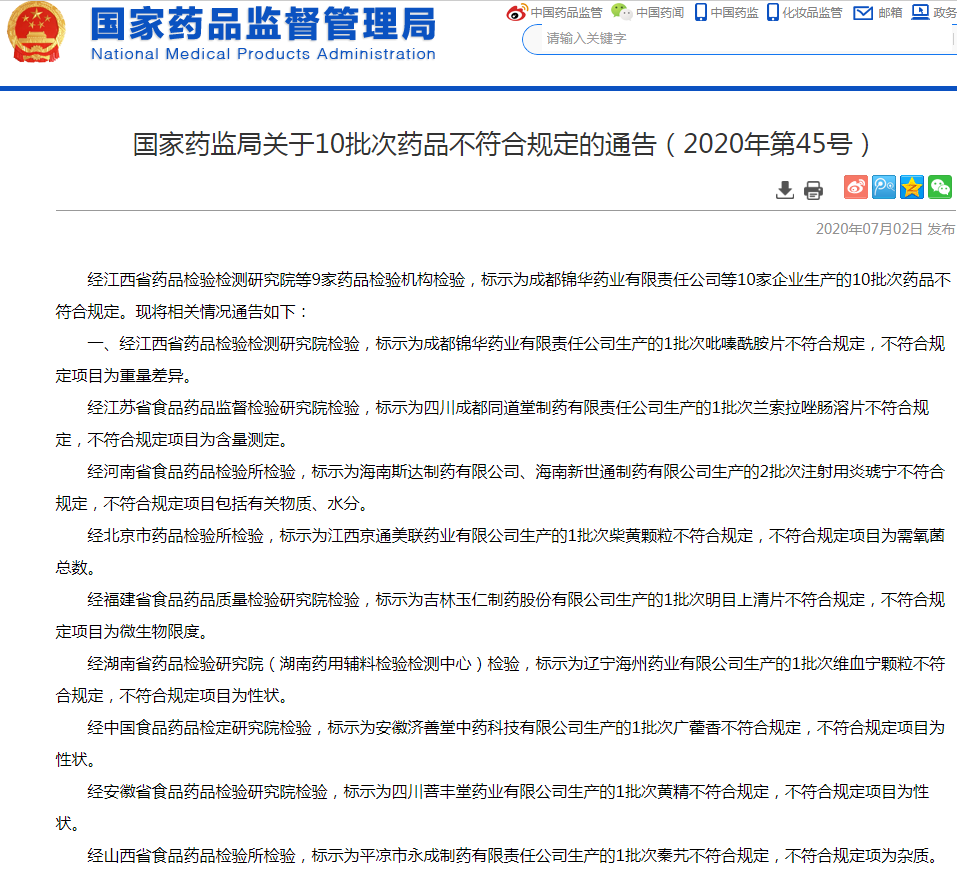Click the text 成都锦华药业有限责任公司生产的1批次吡嗪酰胺片
This screenshot has width=957, height=877.
click(603, 344)
